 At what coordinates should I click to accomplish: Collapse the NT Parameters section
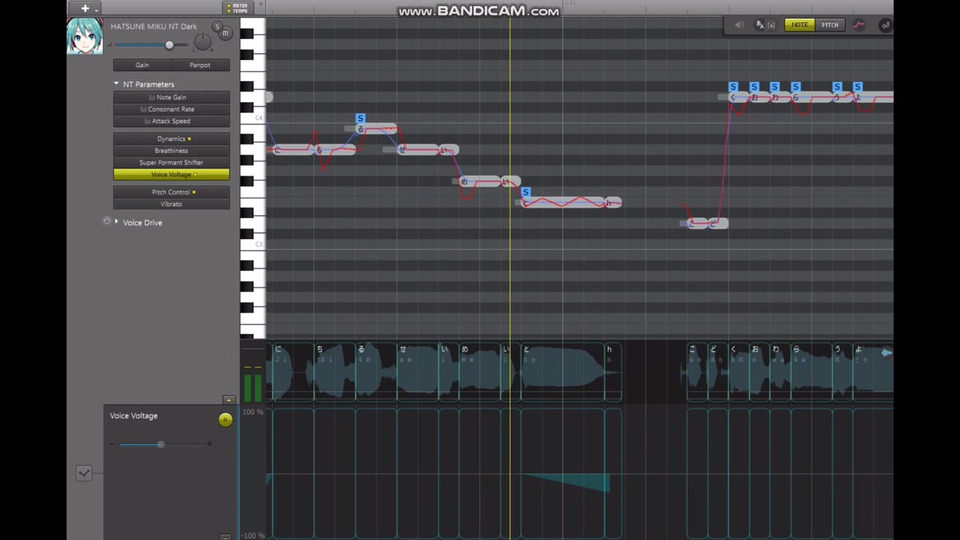116,83
